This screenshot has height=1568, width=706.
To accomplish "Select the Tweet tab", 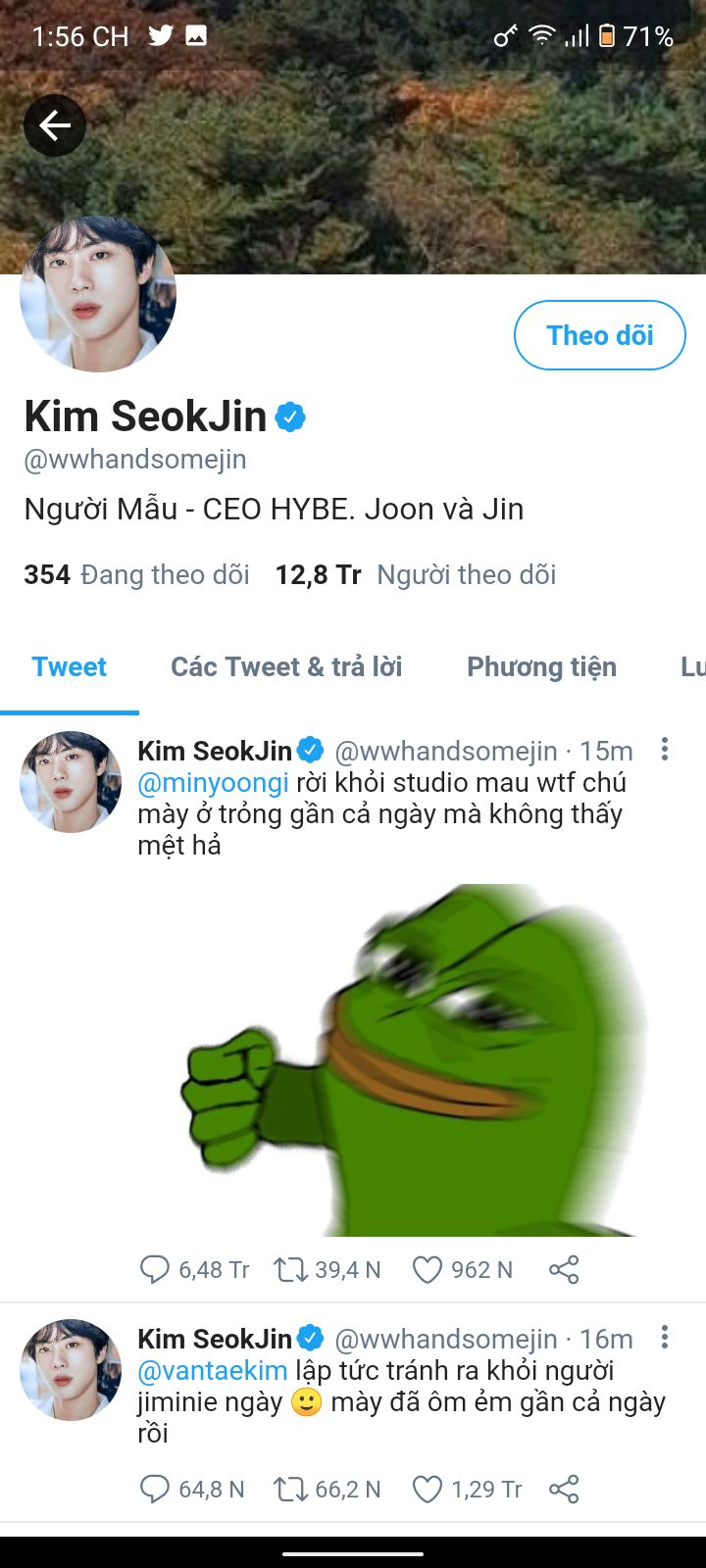I will [x=69, y=666].
